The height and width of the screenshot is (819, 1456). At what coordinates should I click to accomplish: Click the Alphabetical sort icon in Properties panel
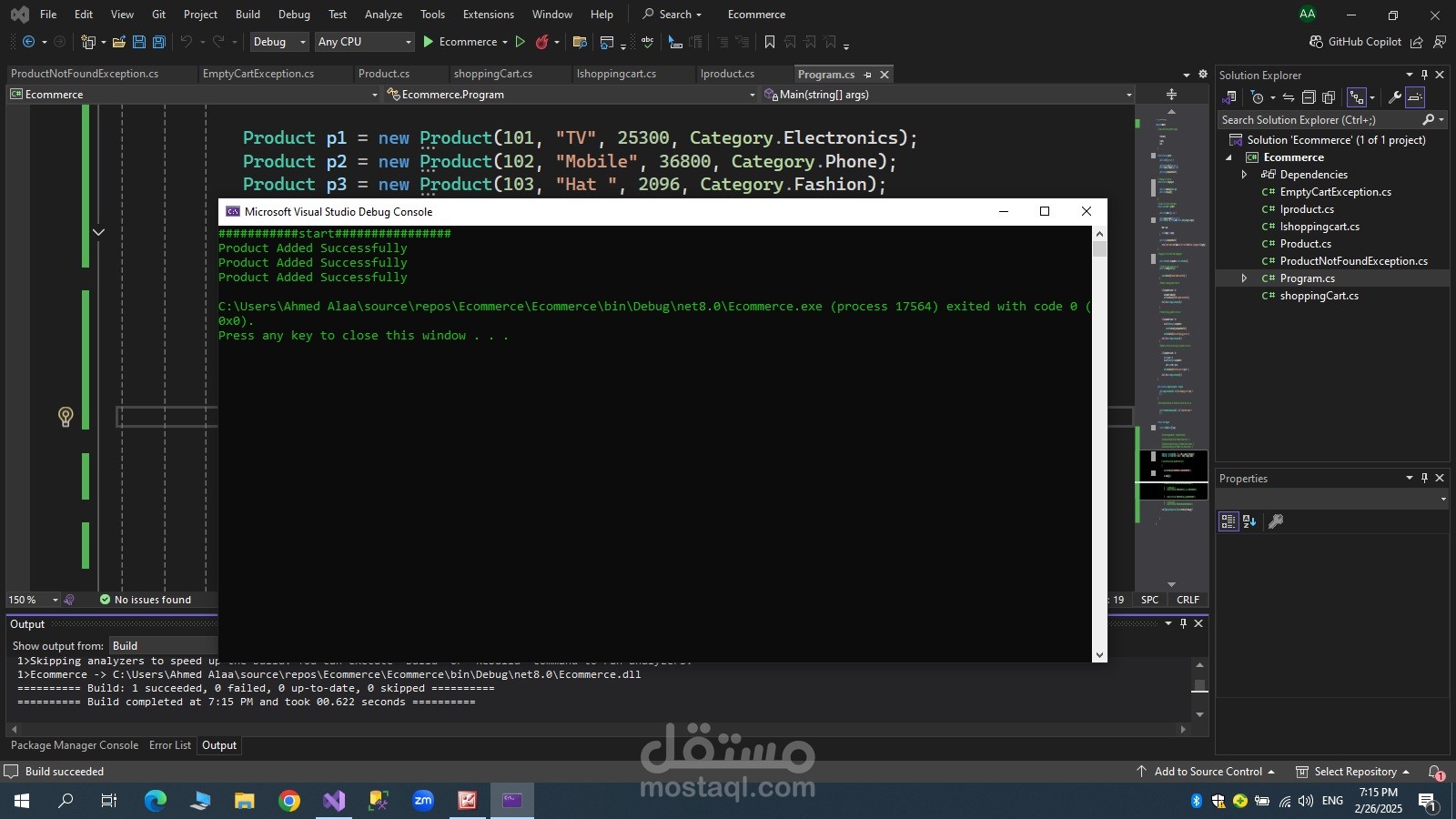coord(1249,521)
